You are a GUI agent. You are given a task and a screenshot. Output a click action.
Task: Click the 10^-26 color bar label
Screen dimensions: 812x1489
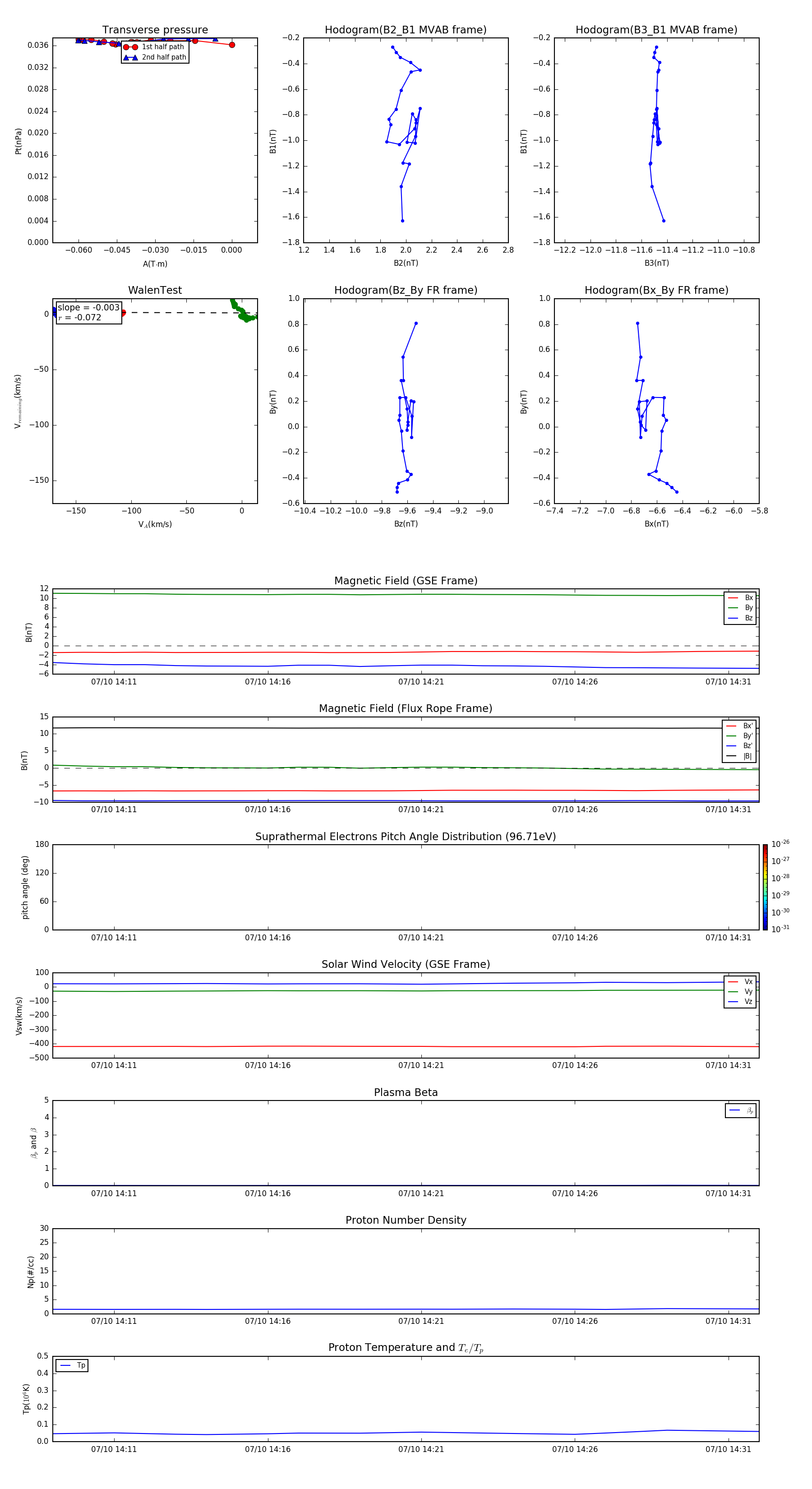[x=780, y=844]
